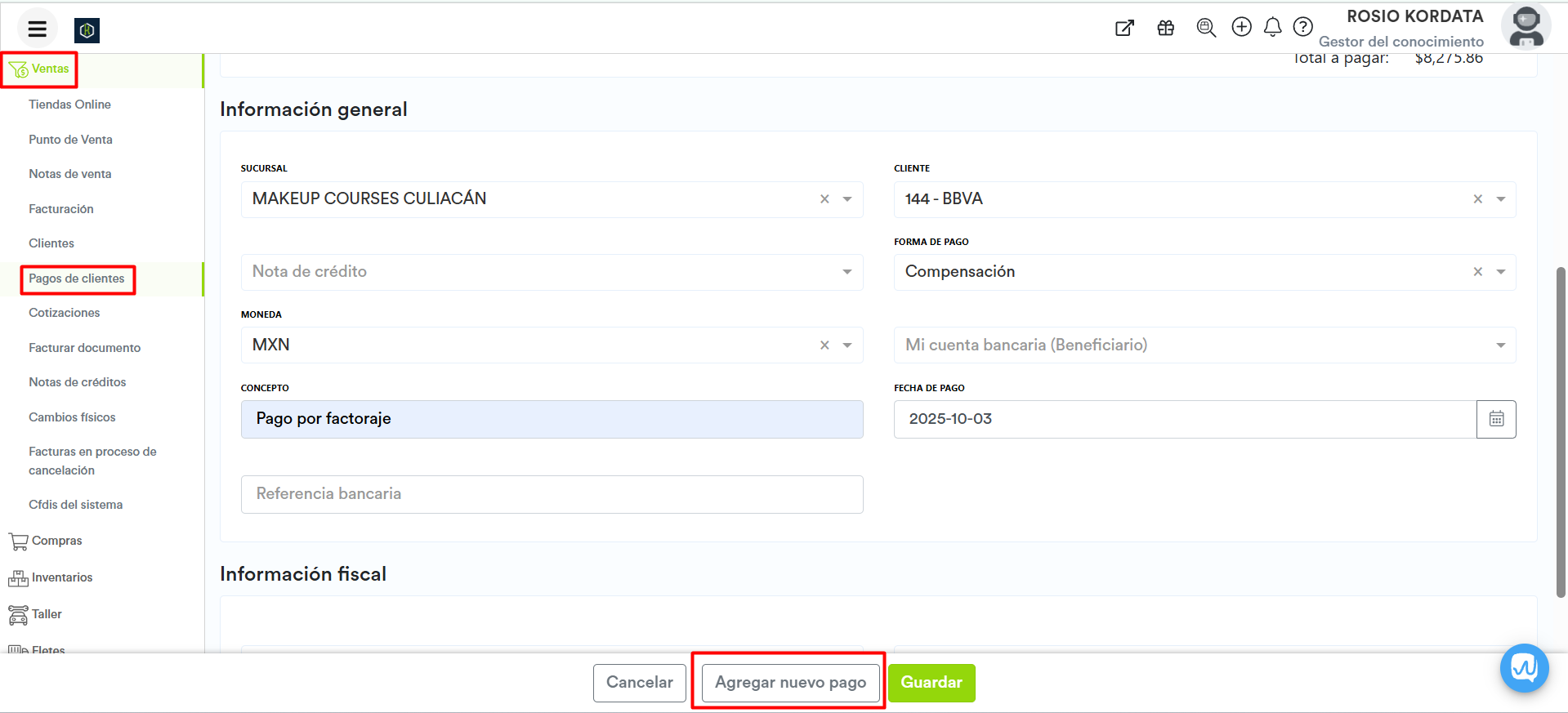Open the hamburger menu icon

37,29
